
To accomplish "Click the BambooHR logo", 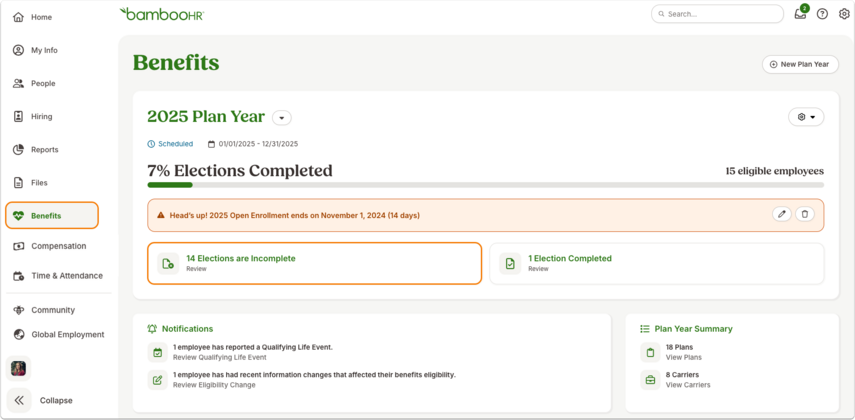I will [162, 14].
